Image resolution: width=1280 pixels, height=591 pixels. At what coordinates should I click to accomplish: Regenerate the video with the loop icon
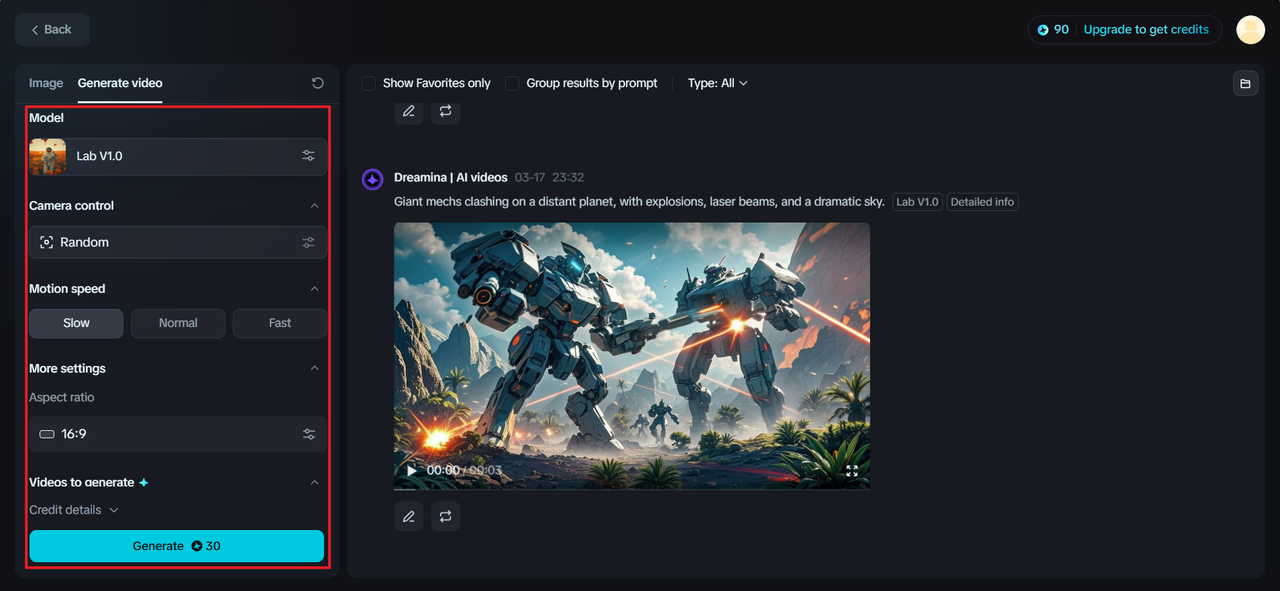(x=445, y=516)
